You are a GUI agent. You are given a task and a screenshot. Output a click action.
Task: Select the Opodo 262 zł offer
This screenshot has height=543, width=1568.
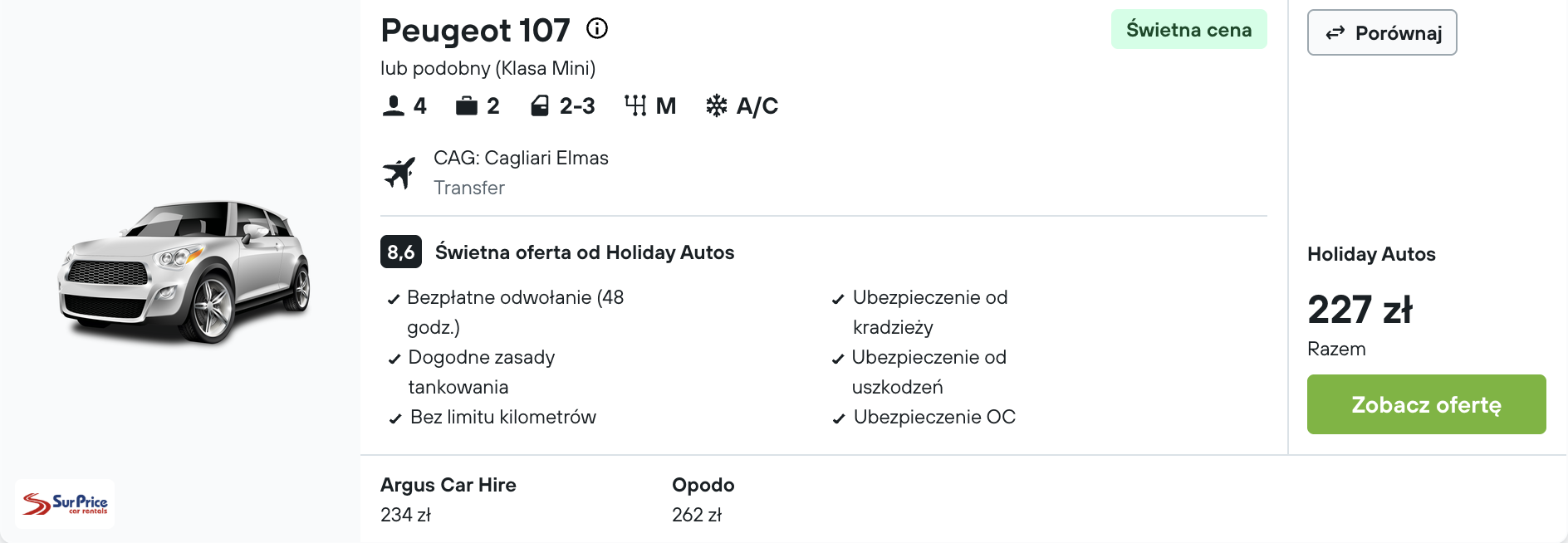[703, 499]
